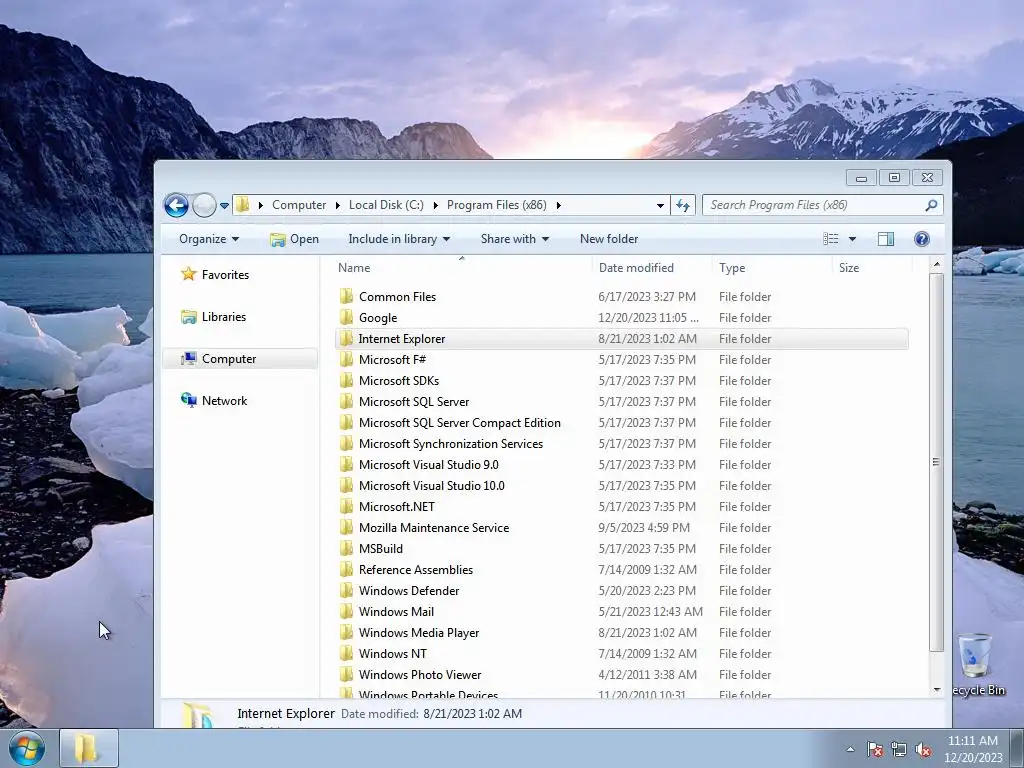Click the 12/20/2023 date of Google folder
Image resolution: width=1024 pixels, height=768 pixels.
[648, 317]
